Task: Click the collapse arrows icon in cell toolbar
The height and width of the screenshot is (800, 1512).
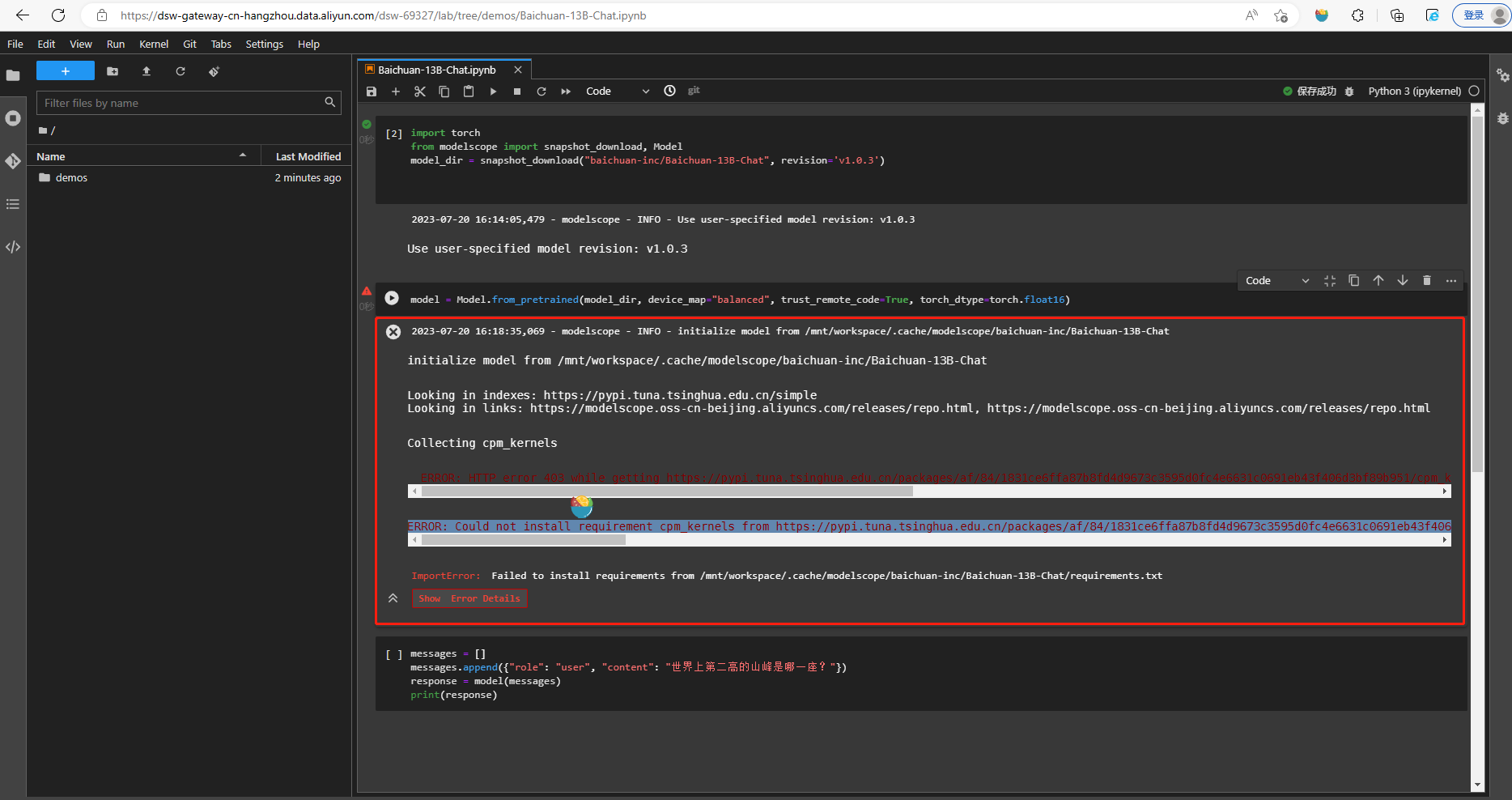Action: [1330, 280]
